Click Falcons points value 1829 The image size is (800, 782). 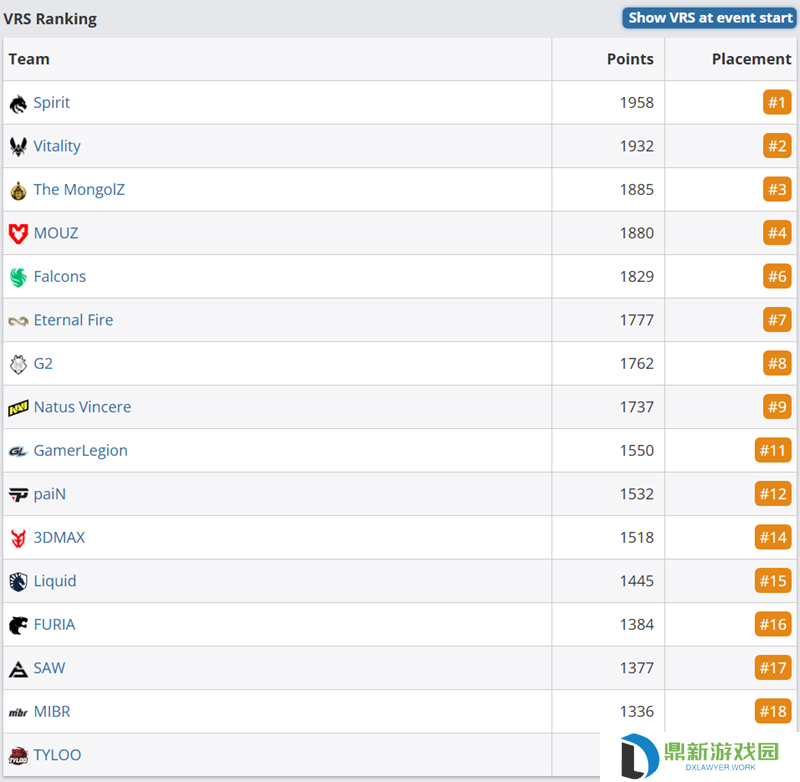637,276
